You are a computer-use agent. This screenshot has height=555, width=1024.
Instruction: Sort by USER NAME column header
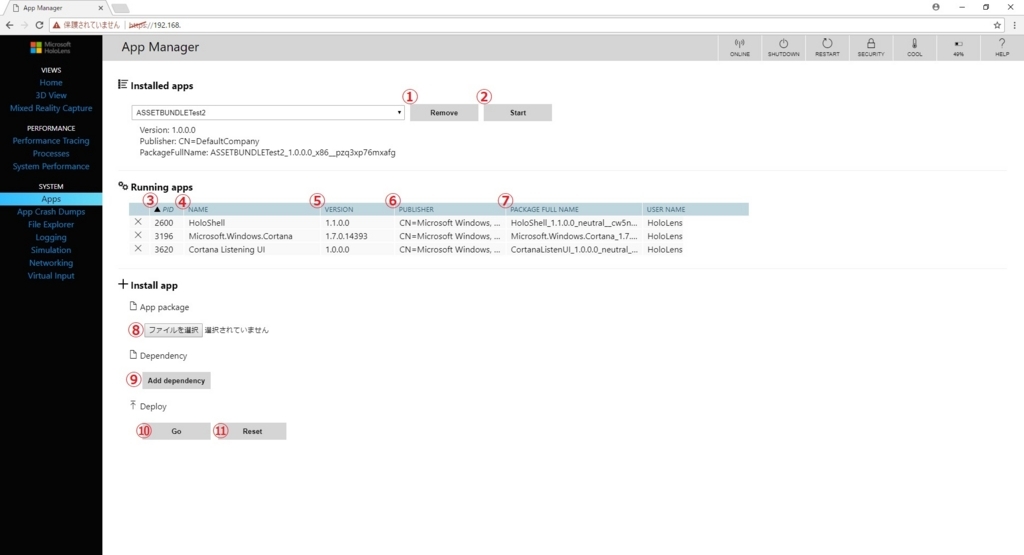point(665,210)
